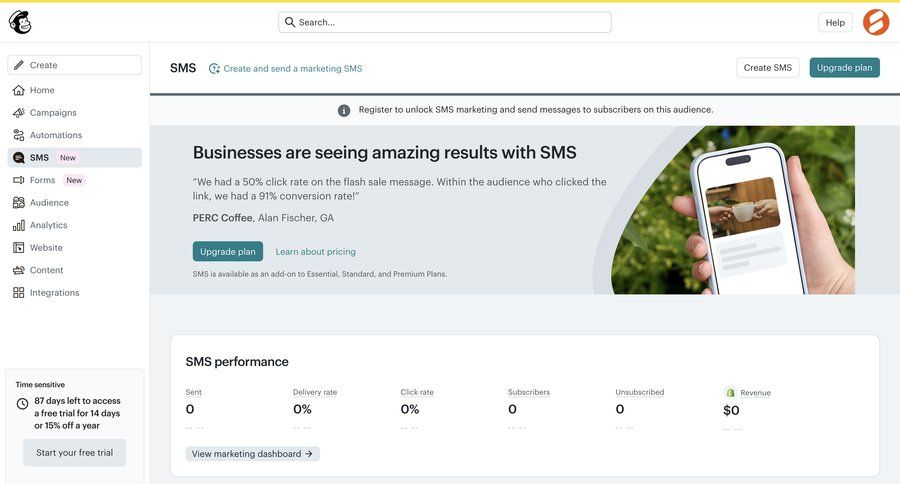Click the phone photo in the banner
The width and height of the screenshot is (900, 484).
(x=733, y=210)
